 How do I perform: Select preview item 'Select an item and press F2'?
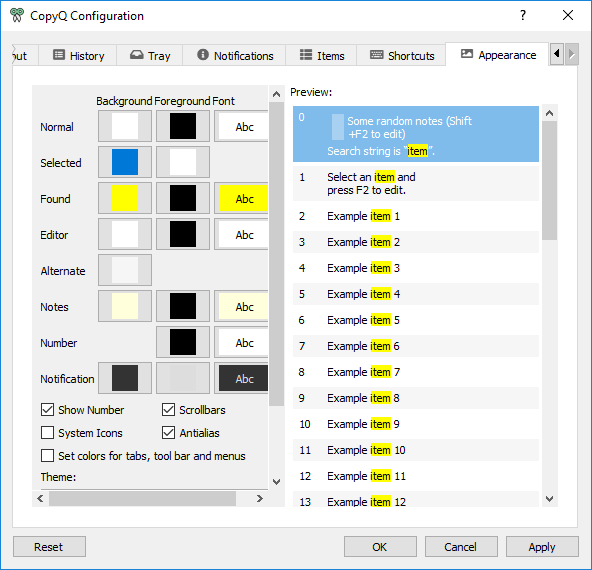click(416, 183)
